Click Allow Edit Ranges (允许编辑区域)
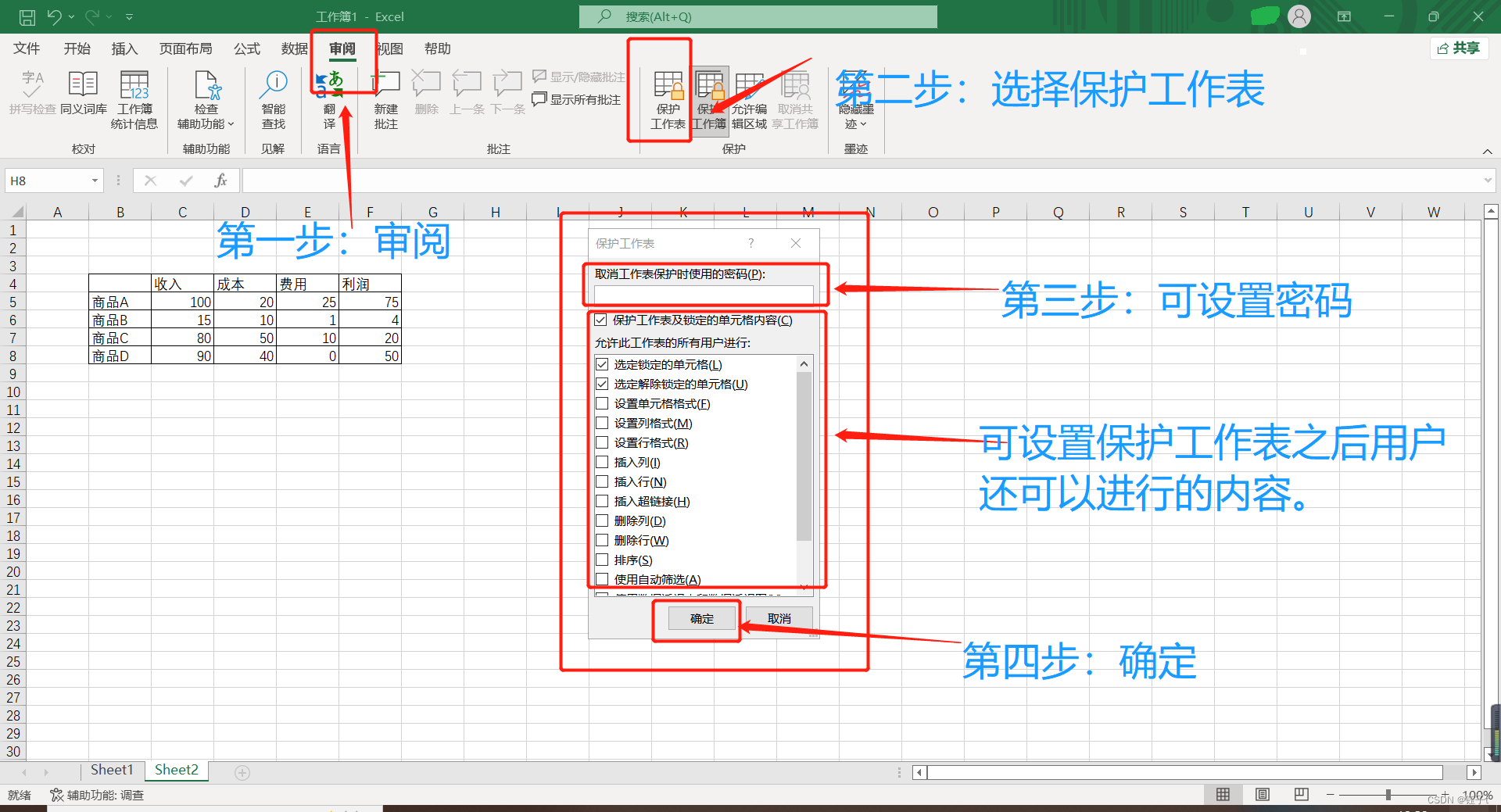The image size is (1501, 812). (749, 100)
